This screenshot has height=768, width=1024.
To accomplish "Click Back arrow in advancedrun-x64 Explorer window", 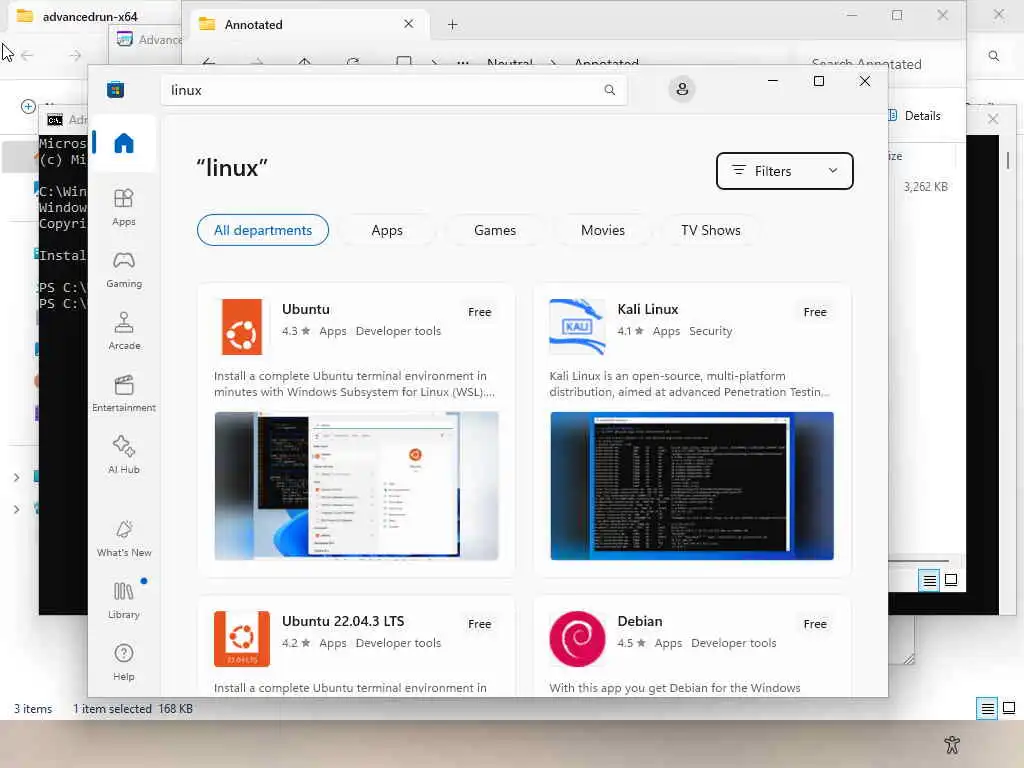I will coord(27,56).
